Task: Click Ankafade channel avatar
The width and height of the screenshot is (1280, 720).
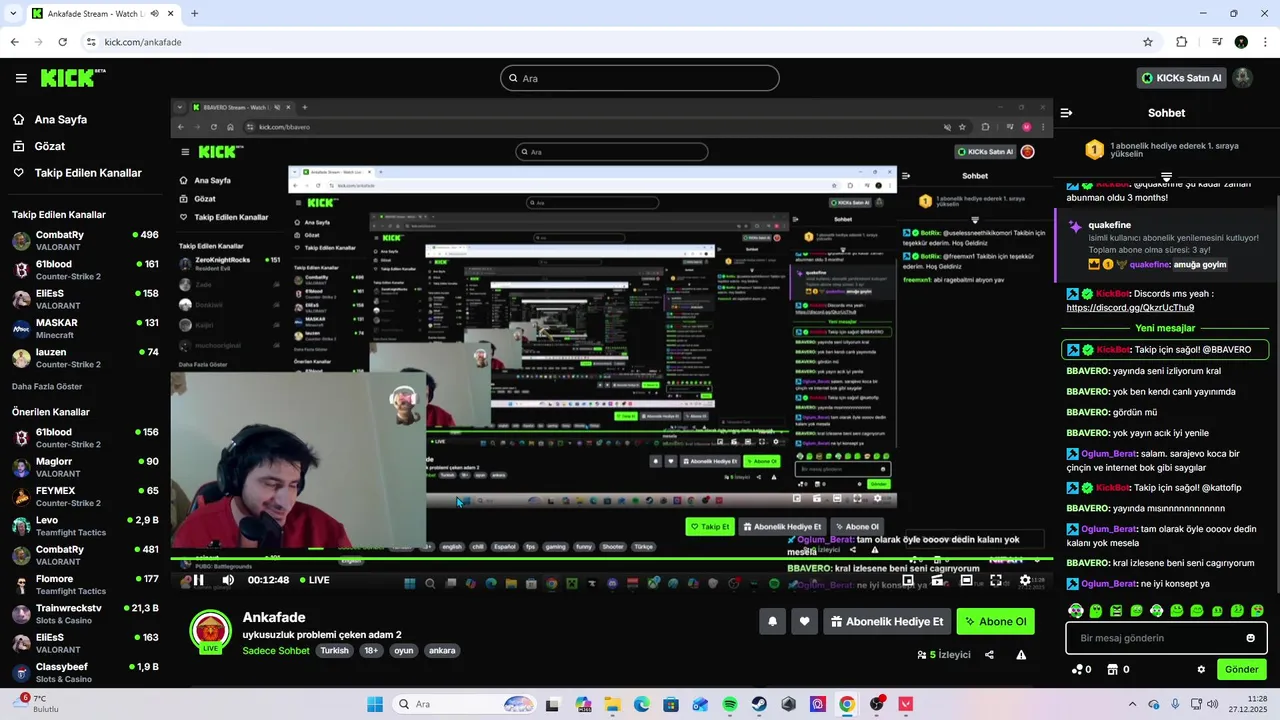Action: click(x=210, y=631)
